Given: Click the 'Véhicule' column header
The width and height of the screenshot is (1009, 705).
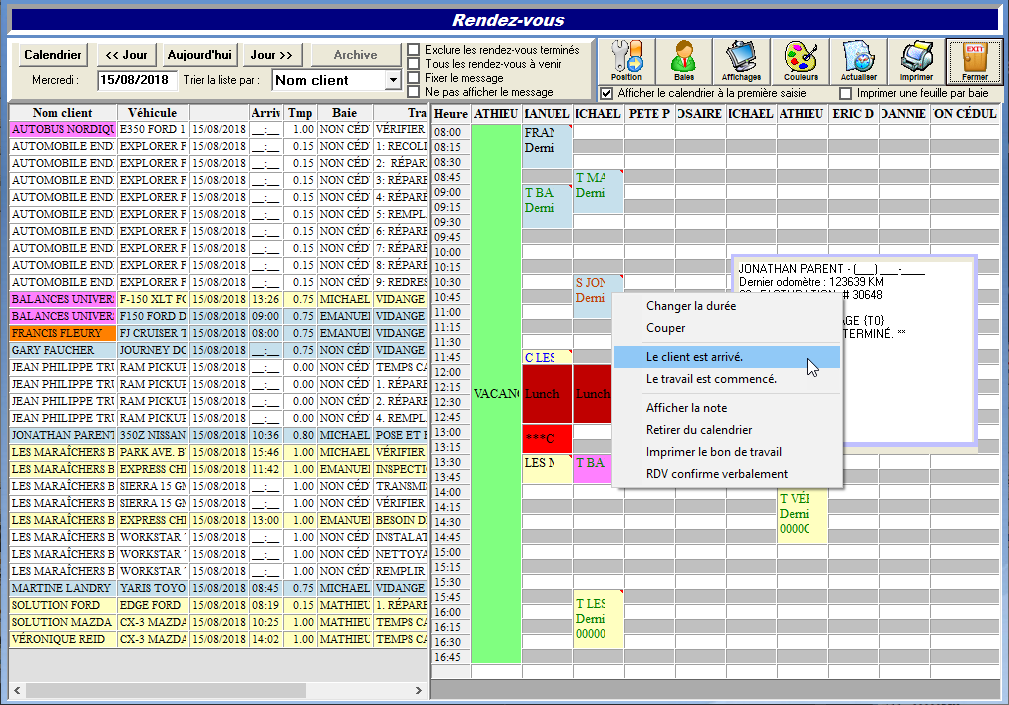Looking at the screenshot, I should pyautogui.click(x=153, y=113).
